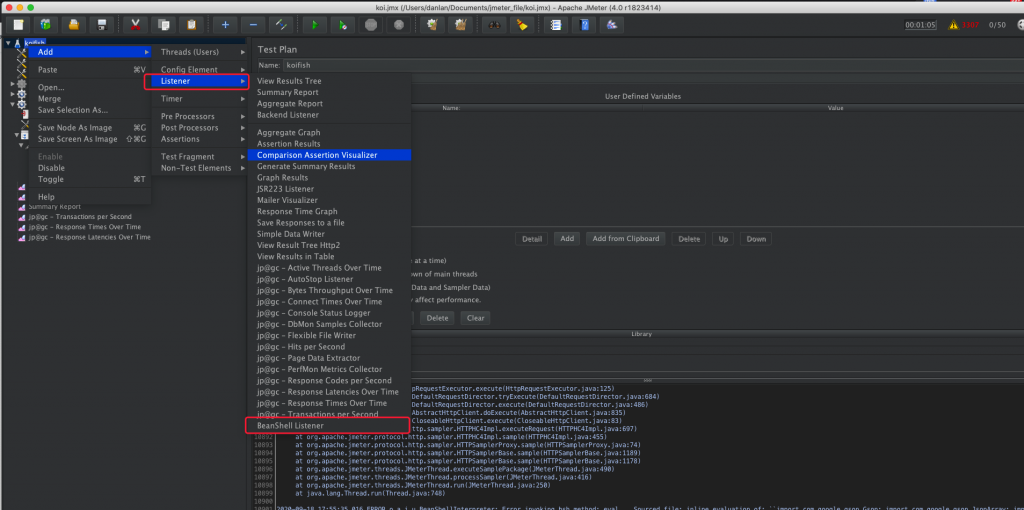Image resolution: width=1024 pixels, height=510 pixels.
Task: Click the Stop test toolbar icon
Action: click(372, 24)
